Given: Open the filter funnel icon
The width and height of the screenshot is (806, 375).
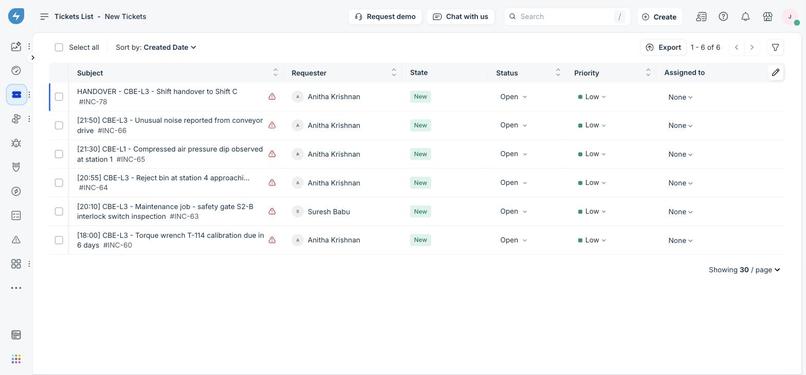Looking at the screenshot, I should pyautogui.click(x=775, y=47).
